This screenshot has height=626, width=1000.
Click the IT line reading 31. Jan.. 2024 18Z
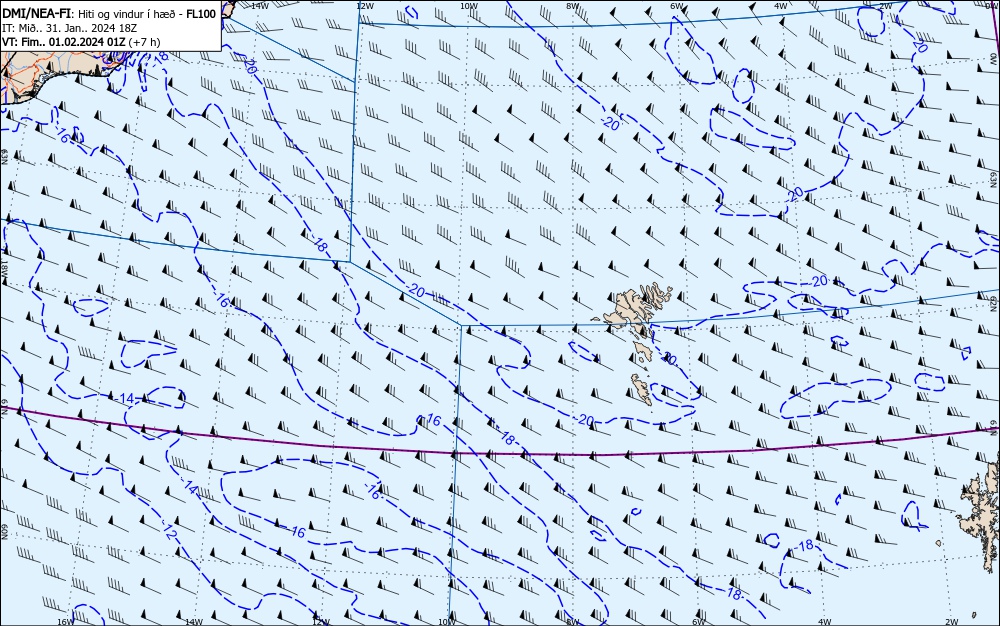pos(70,28)
